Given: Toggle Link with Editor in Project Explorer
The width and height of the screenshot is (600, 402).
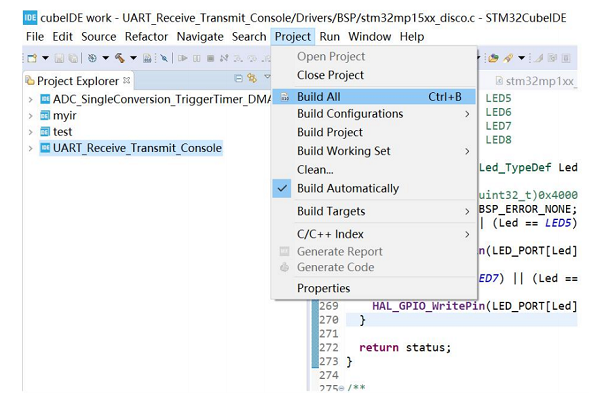Looking at the screenshot, I should click(x=252, y=78).
